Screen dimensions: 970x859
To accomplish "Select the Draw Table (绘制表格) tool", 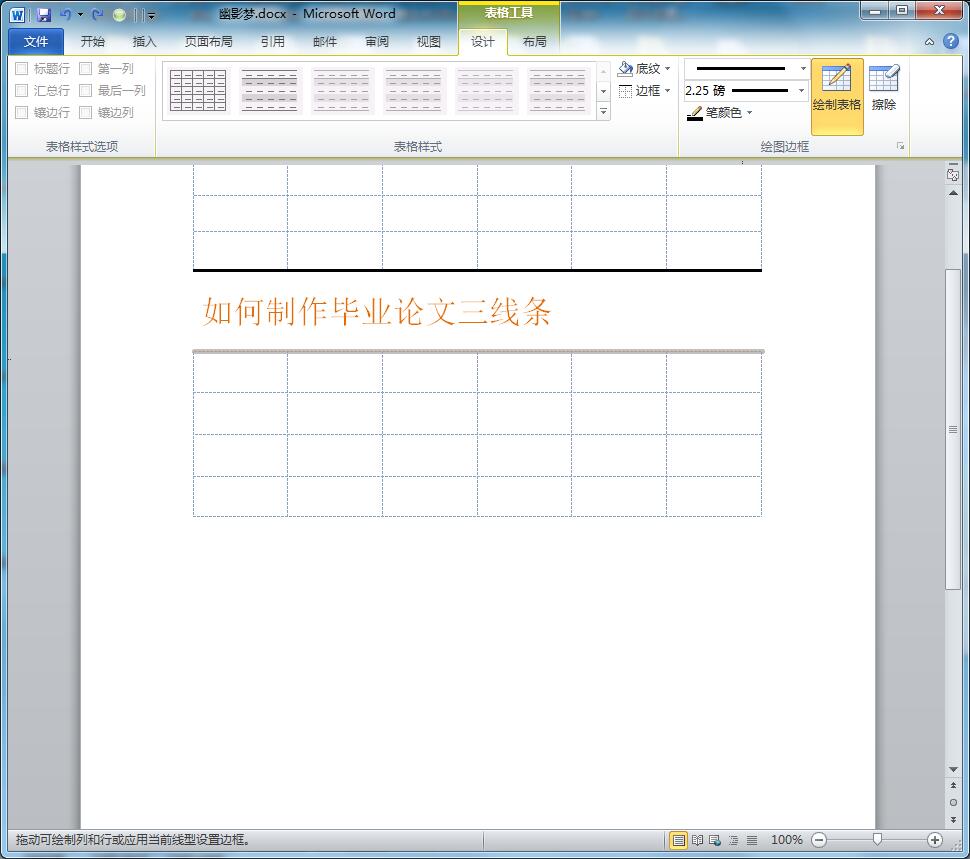I will tap(837, 96).
